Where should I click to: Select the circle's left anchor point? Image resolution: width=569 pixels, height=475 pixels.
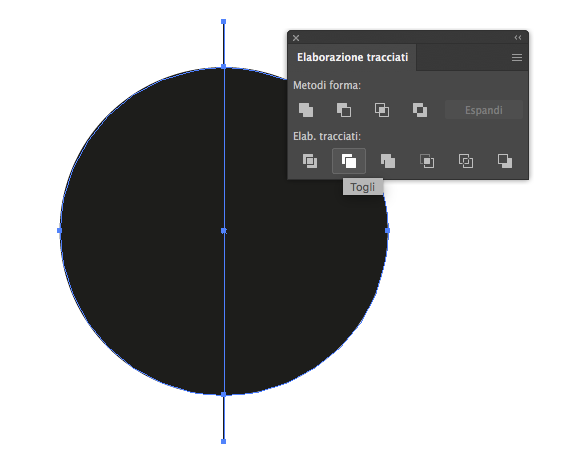[x=60, y=230]
